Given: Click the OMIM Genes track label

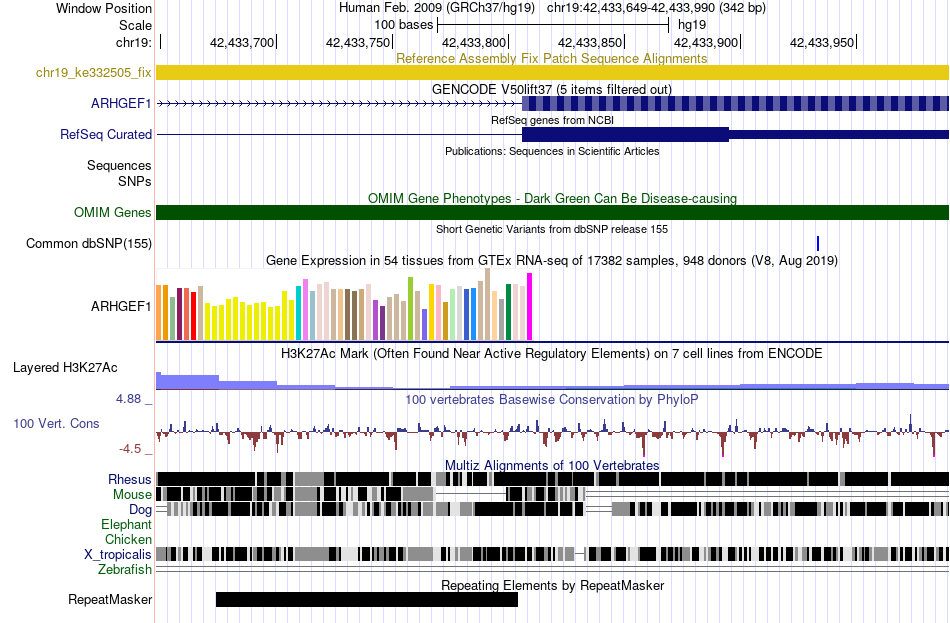Looking at the screenshot, I should tap(113, 213).
